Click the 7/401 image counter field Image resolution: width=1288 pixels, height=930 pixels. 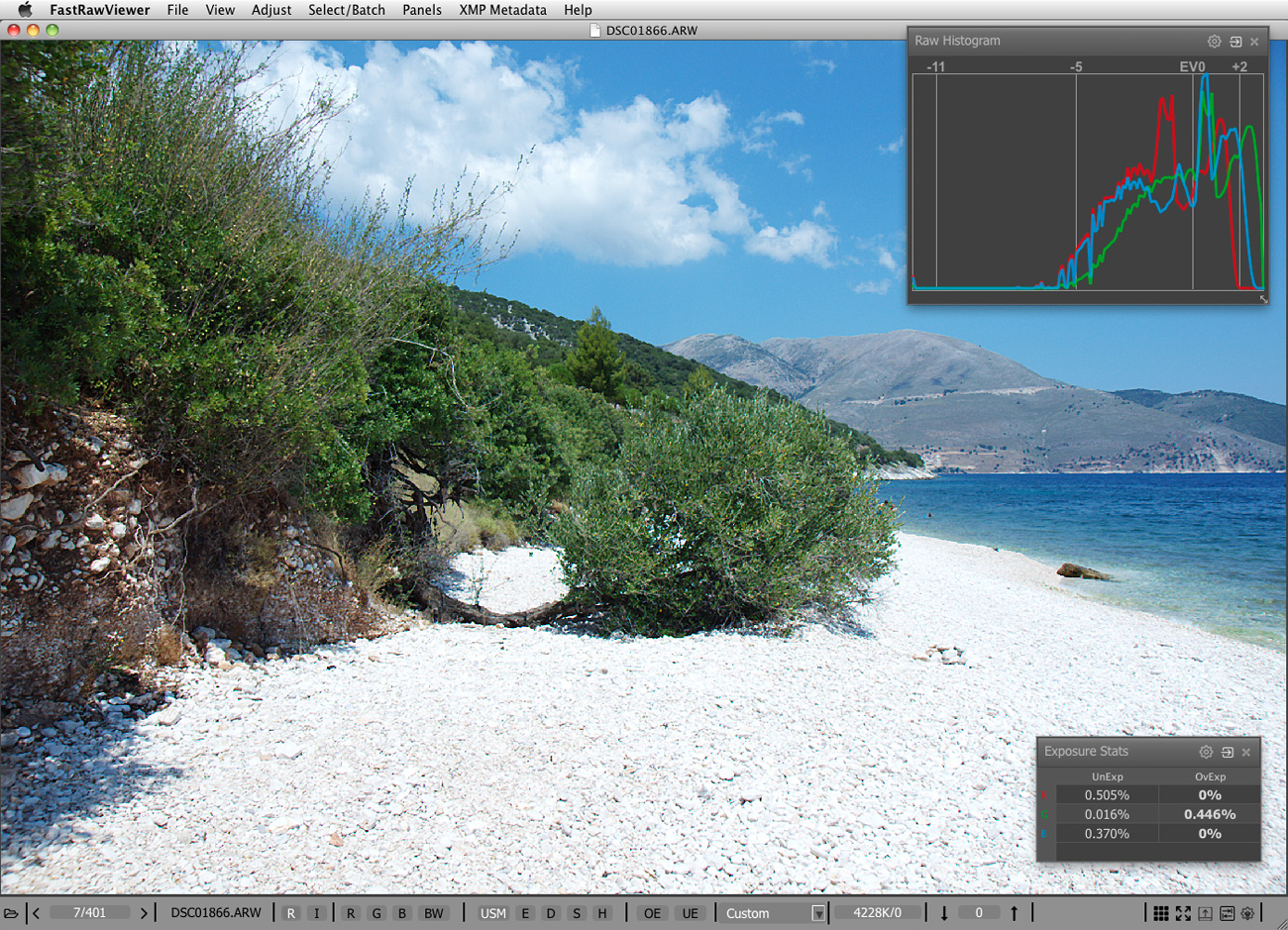tap(89, 913)
